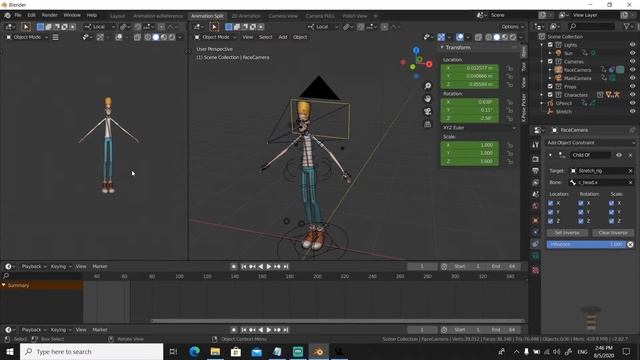Image resolution: width=640 pixels, height=360 pixels.
Task: Click the Sun light icon in outliner
Action: tap(558, 53)
